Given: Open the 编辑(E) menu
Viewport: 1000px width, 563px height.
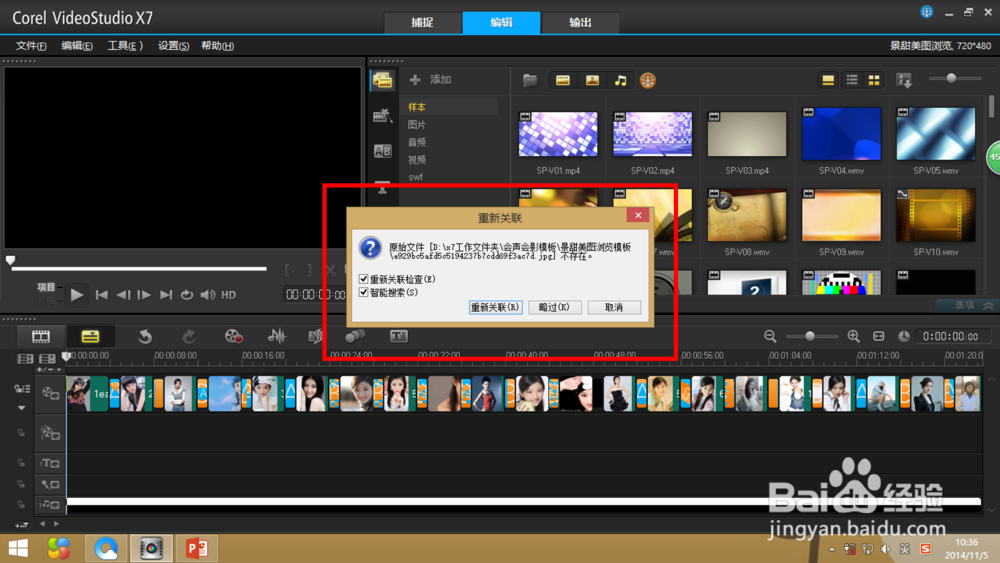Looking at the screenshot, I should 77,46.
